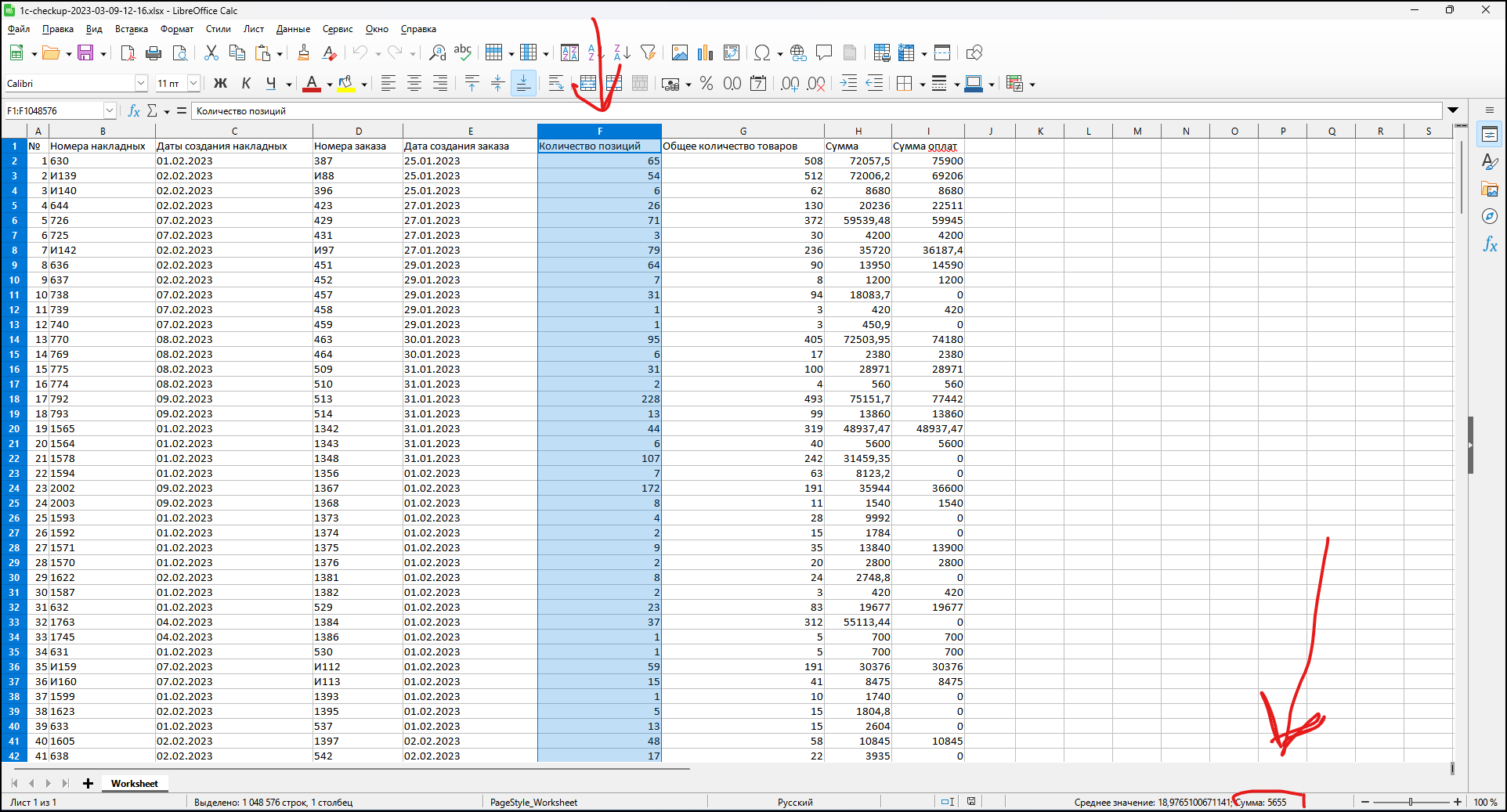Click zoom in plus button

point(1458,802)
